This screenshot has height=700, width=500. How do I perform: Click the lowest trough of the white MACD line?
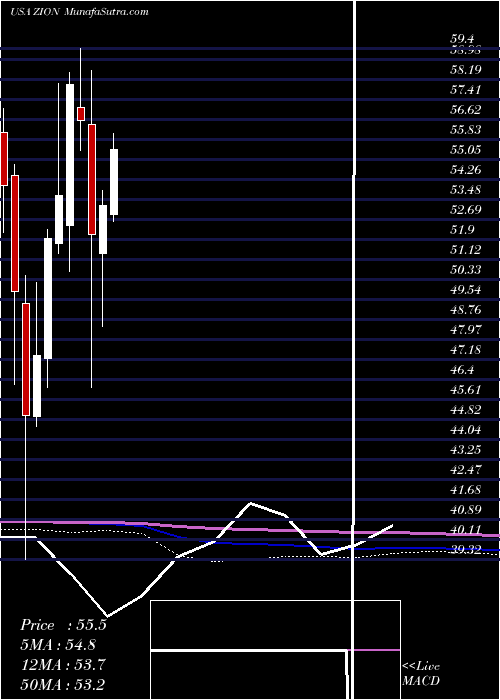(108, 617)
